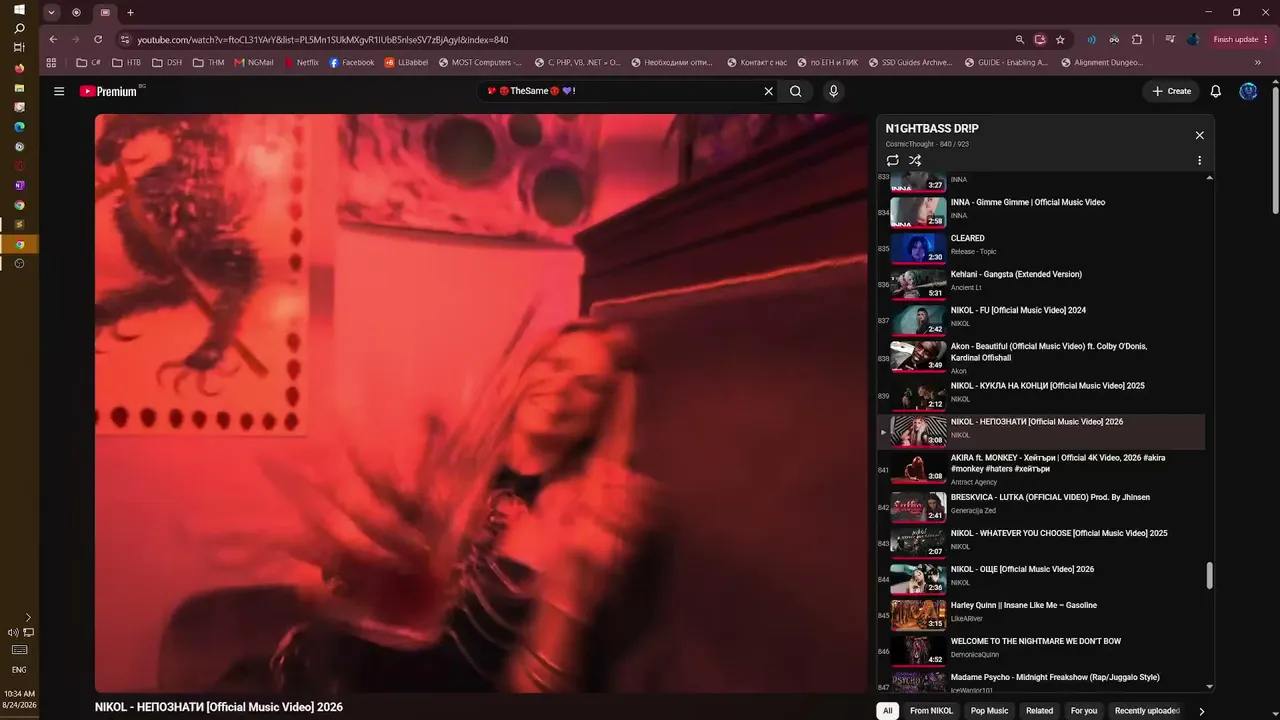
Task: Open the C# bookmarks folder
Action: (x=89, y=62)
